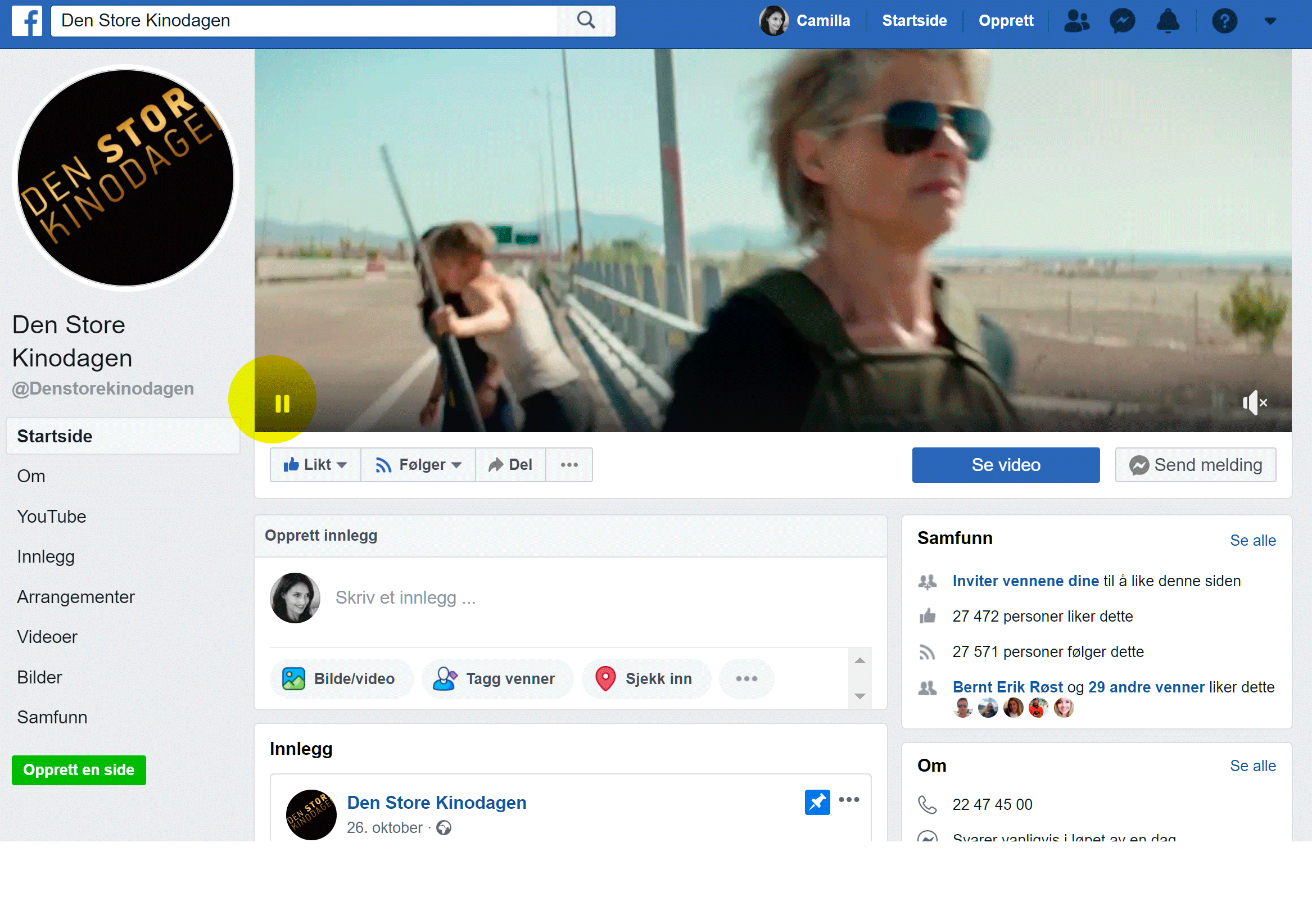Click Opprett in the top navigation
The width and height of the screenshot is (1312, 924).
[1006, 21]
